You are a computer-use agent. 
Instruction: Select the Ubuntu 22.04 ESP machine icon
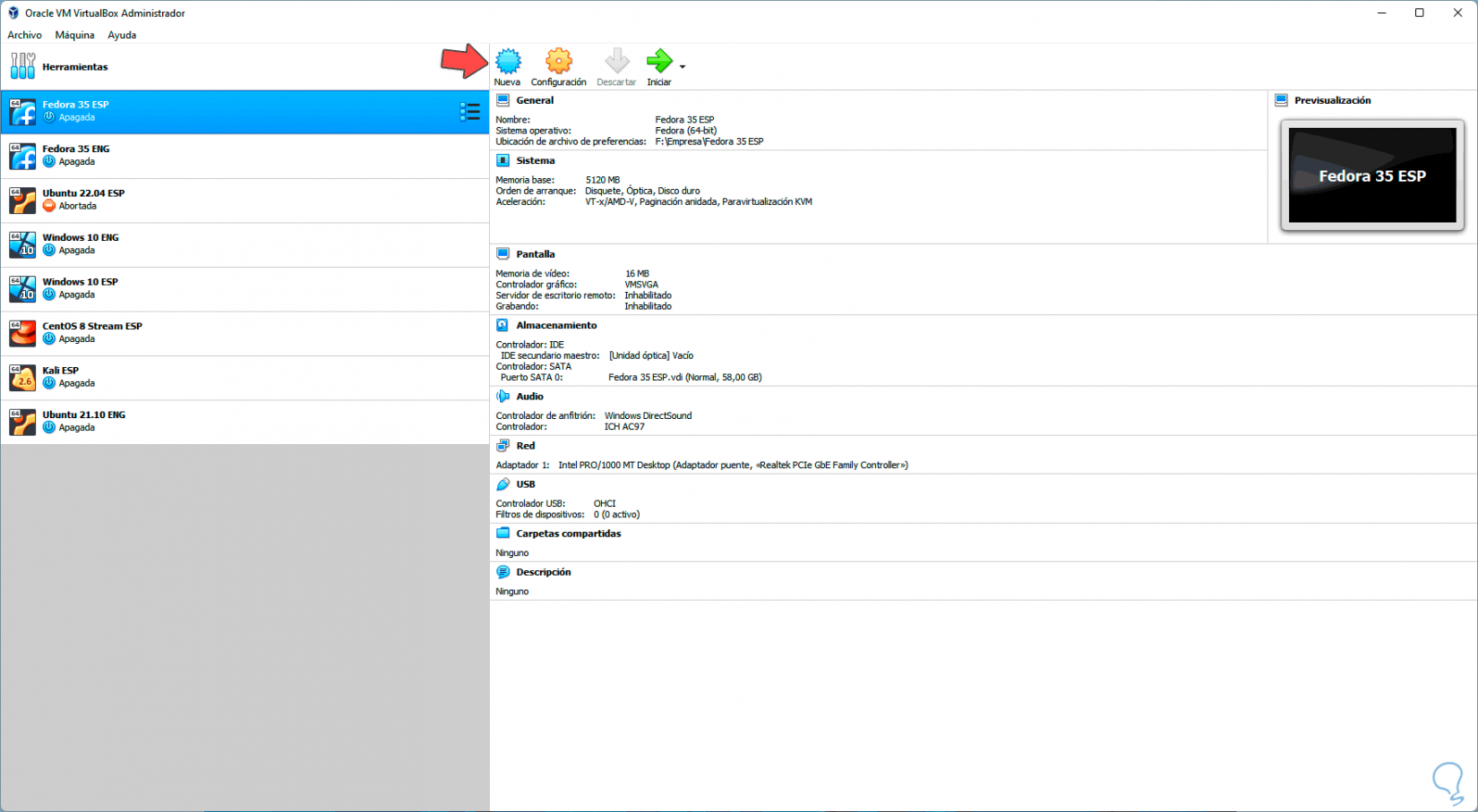[x=22, y=200]
